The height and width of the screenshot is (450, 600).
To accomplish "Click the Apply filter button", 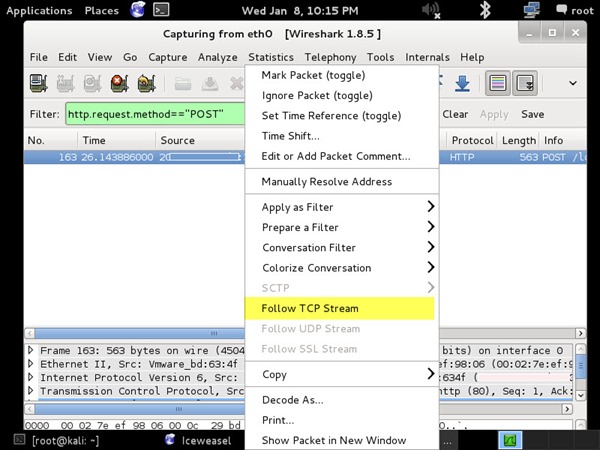I will click(x=494, y=114).
